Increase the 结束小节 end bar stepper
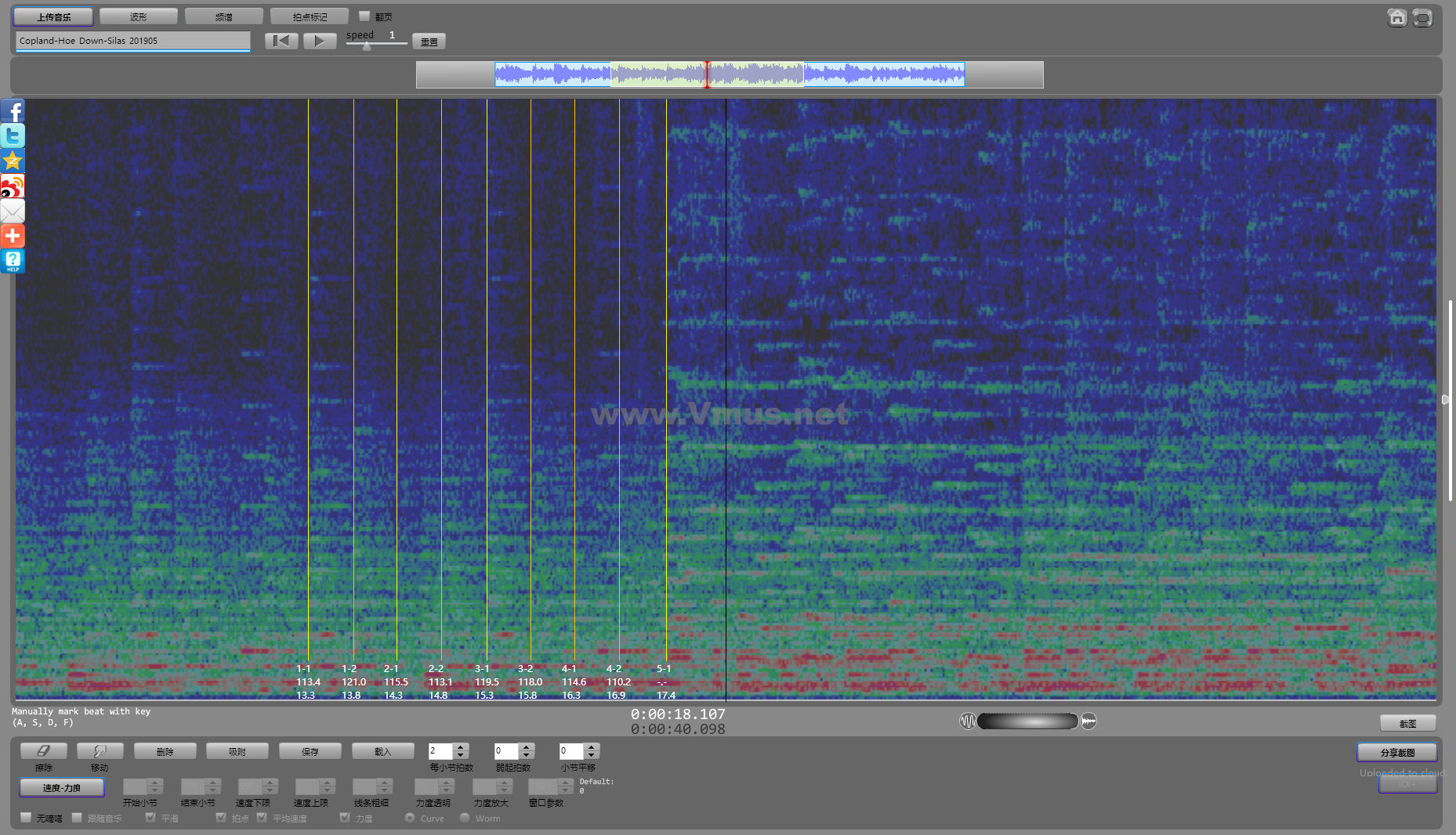This screenshot has height=835, width=1456. (212, 782)
